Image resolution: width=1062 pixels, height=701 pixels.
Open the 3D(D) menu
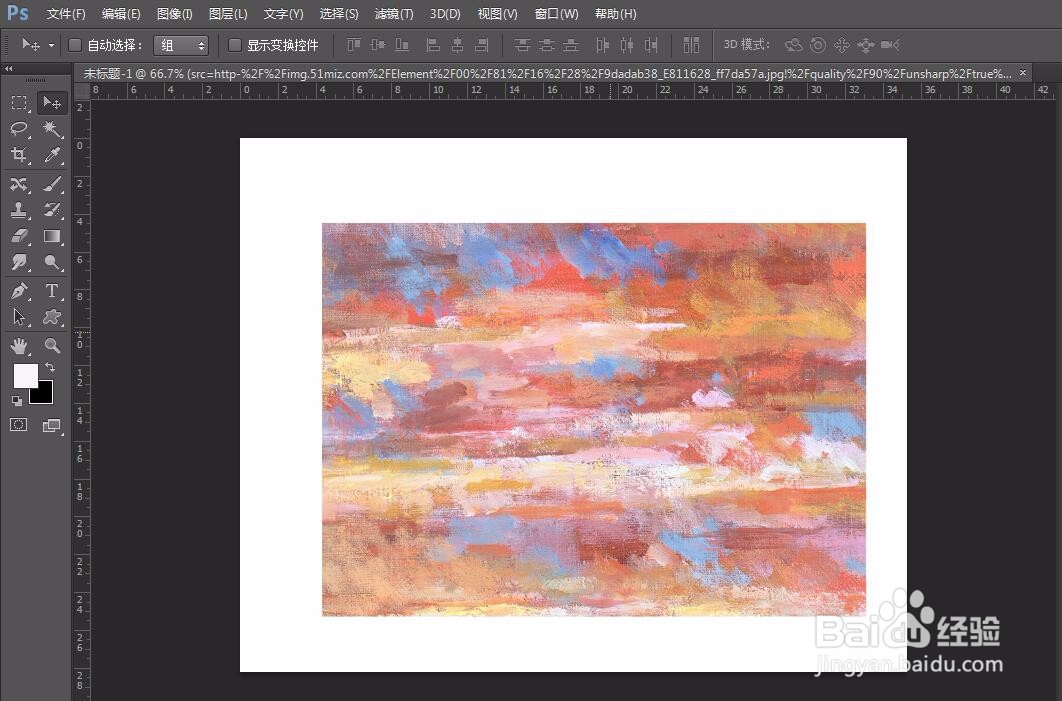(445, 14)
